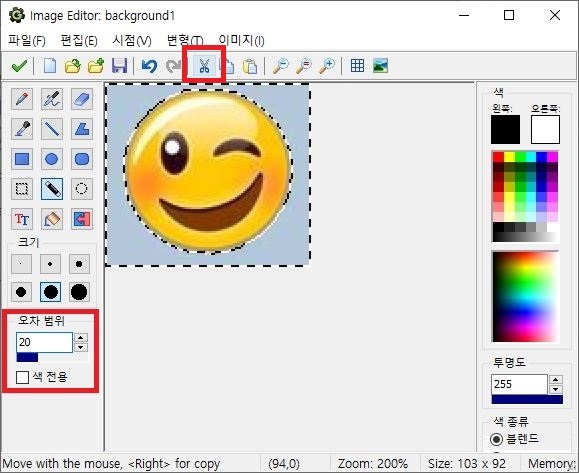Screen dimensions: 579x473
Task: Increase 투명도 value with up arrow
Action: pos(556,380)
